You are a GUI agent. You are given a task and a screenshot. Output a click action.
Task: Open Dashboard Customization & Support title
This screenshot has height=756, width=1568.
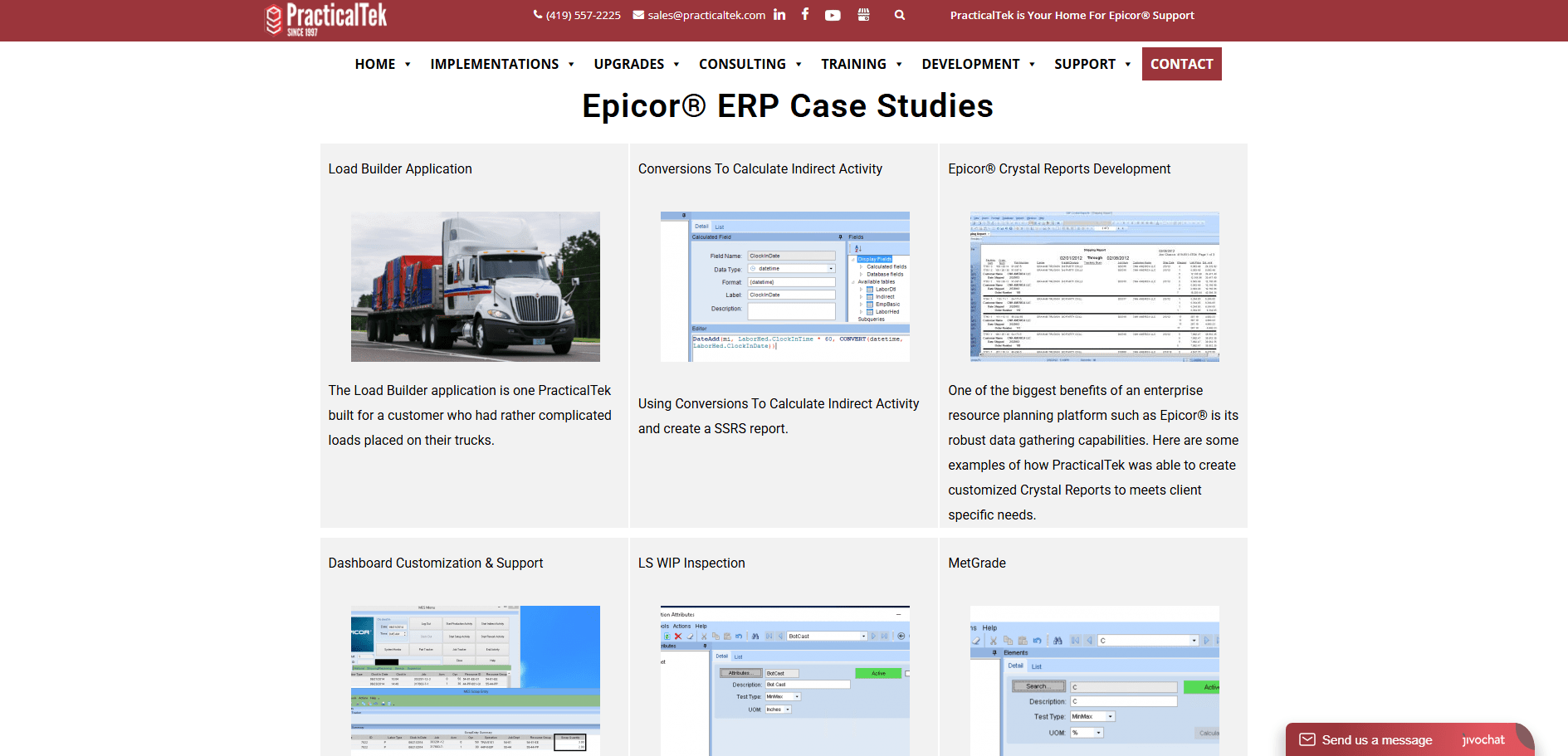[x=436, y=563]
